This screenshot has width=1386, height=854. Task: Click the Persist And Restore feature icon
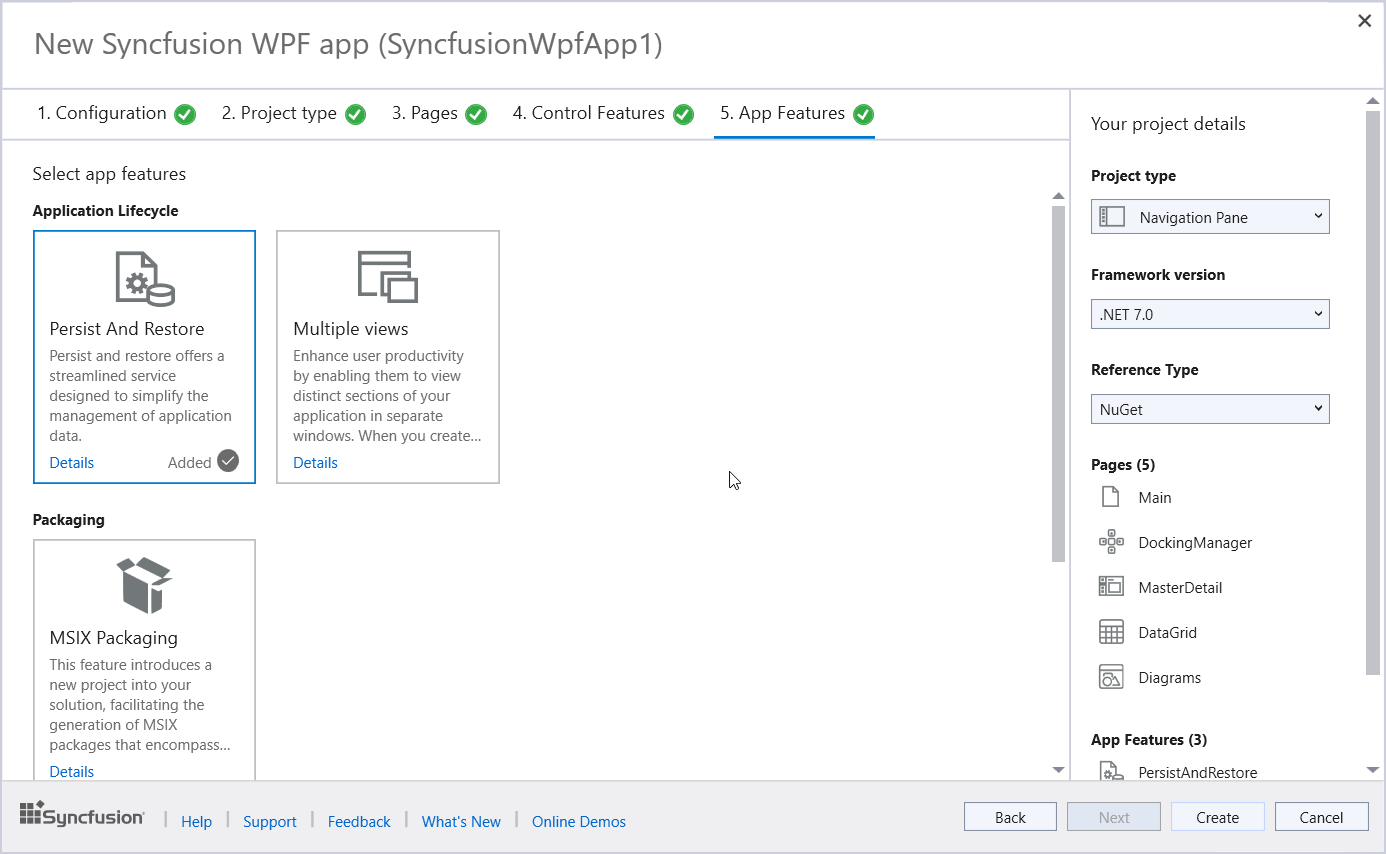click(144, 278)
